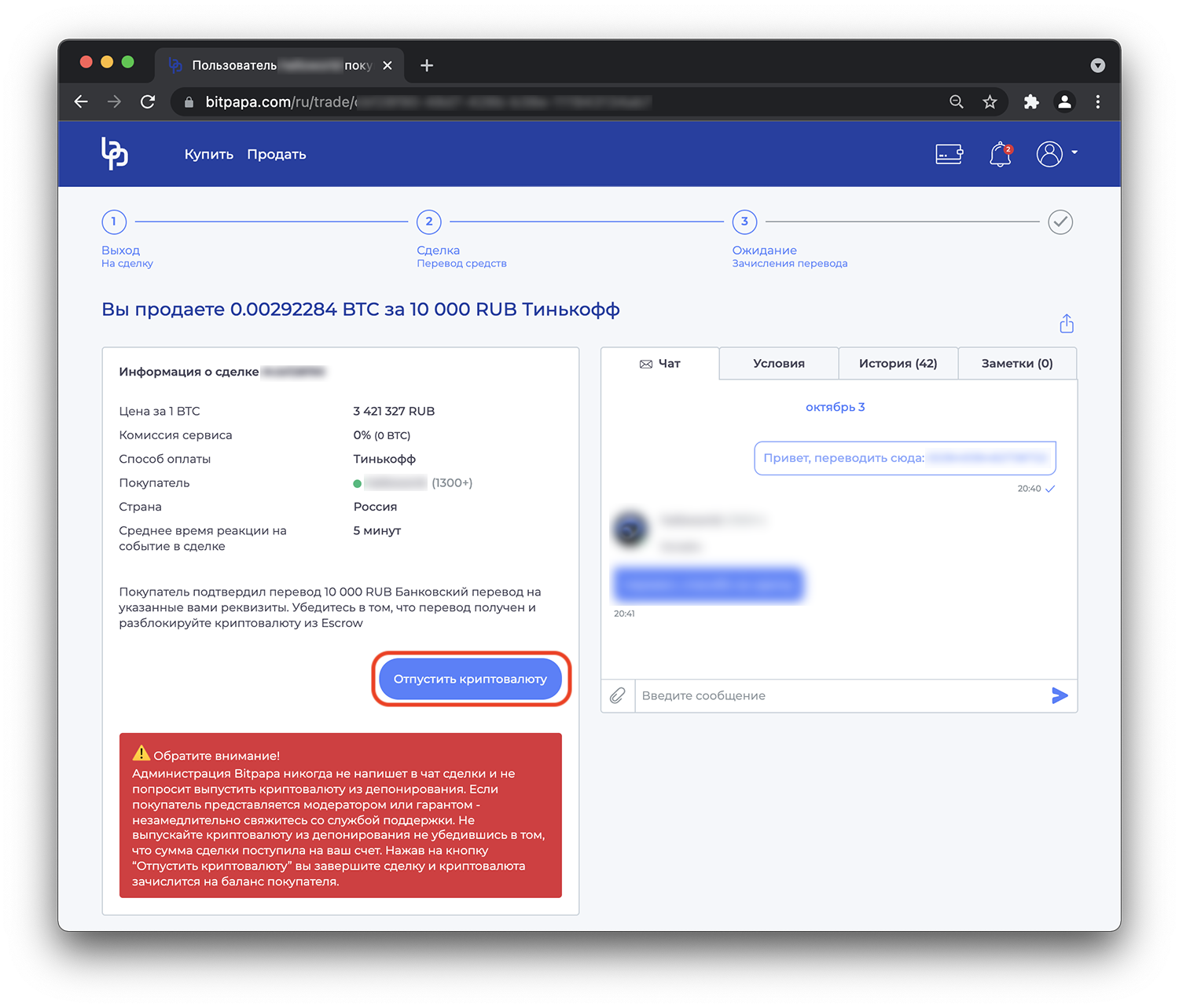Click the Продать nav link
The width and height of the screenshot is (1179, 1008).
pyautogui.click(x=277, y=154)
